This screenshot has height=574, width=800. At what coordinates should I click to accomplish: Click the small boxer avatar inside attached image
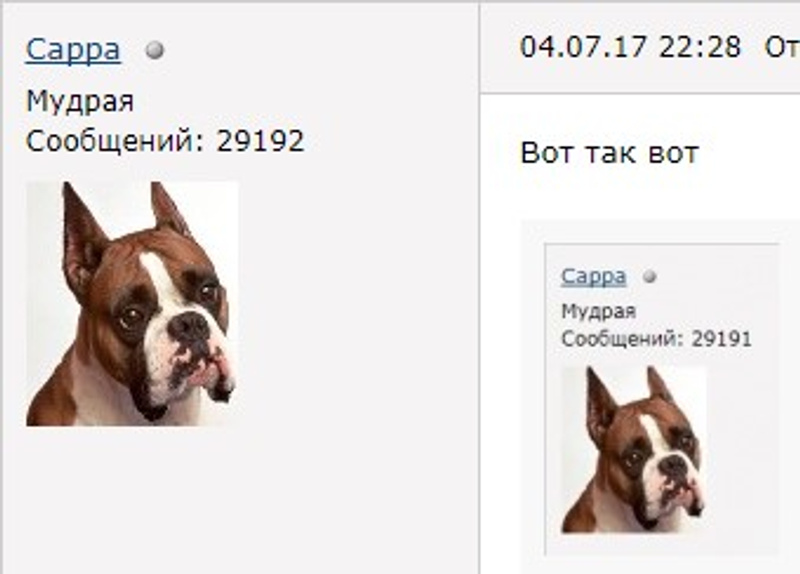[x=634, y=450]
